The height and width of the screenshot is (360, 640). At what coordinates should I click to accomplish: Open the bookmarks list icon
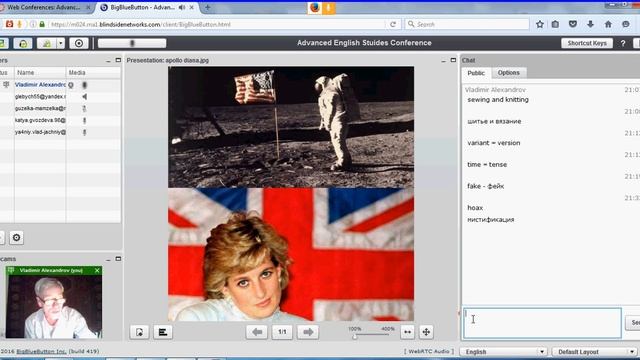(x=555, y=24)
